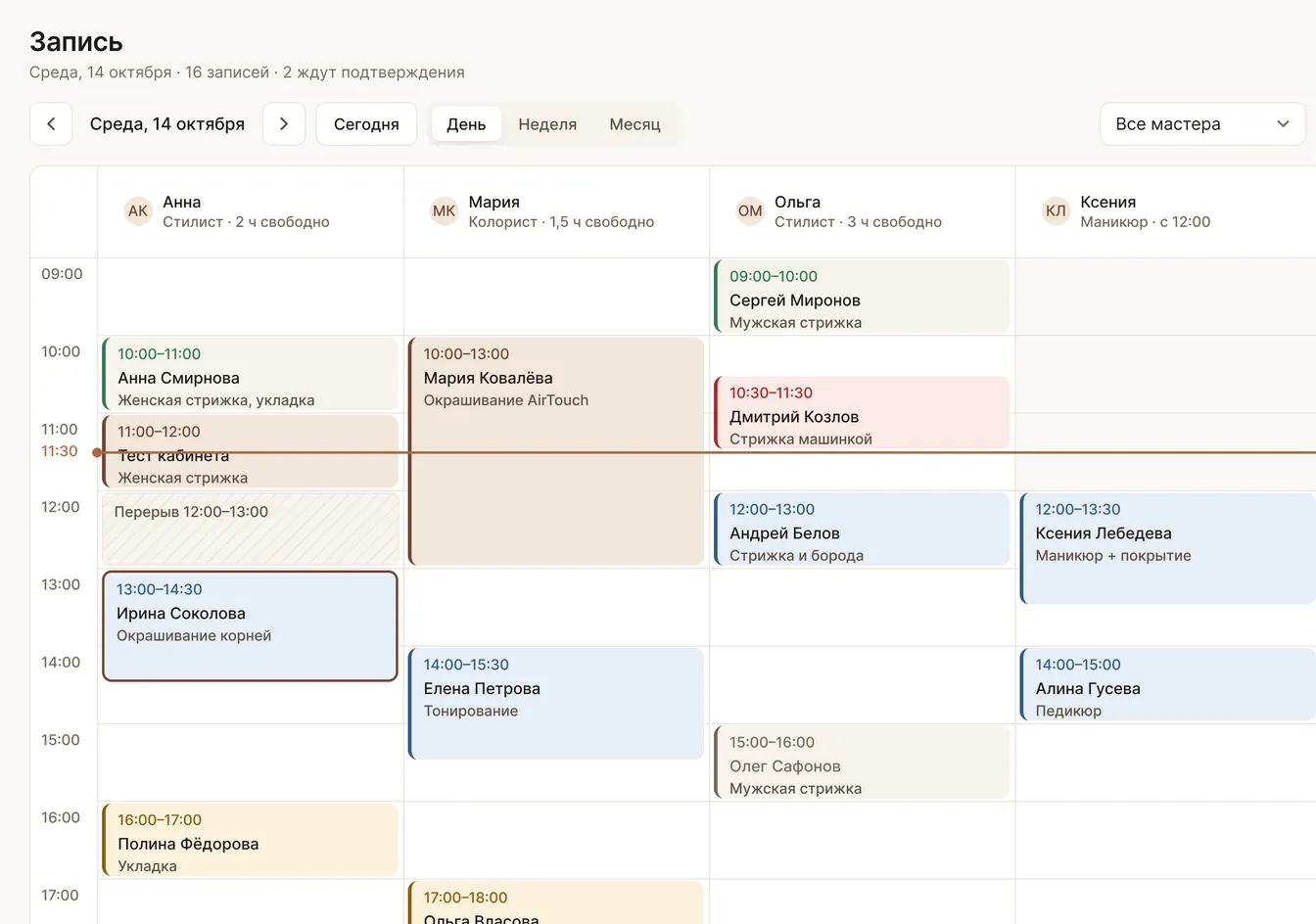This screenshot has width=1316, height=924.
Task: Open the Тест кабинета 11:00–12:00 appointment
Action: tap(251, 452)
